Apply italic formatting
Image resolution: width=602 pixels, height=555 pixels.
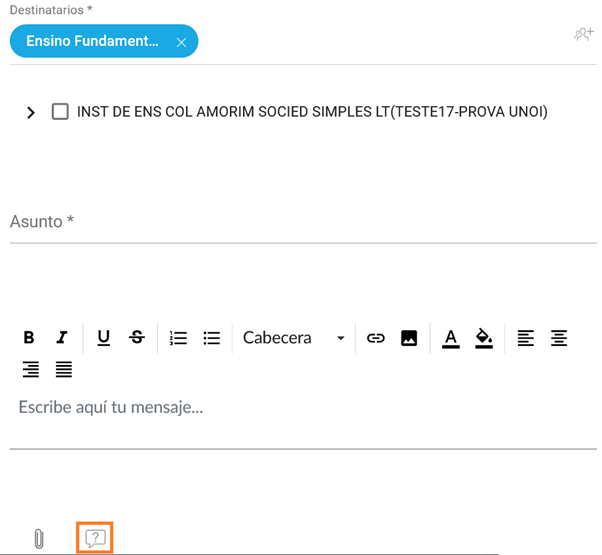tap(62, 338)
